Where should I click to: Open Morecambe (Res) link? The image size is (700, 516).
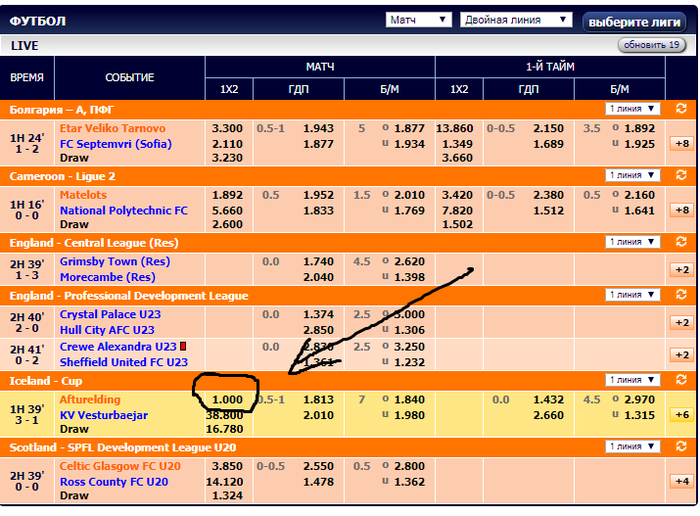(108, 277)
